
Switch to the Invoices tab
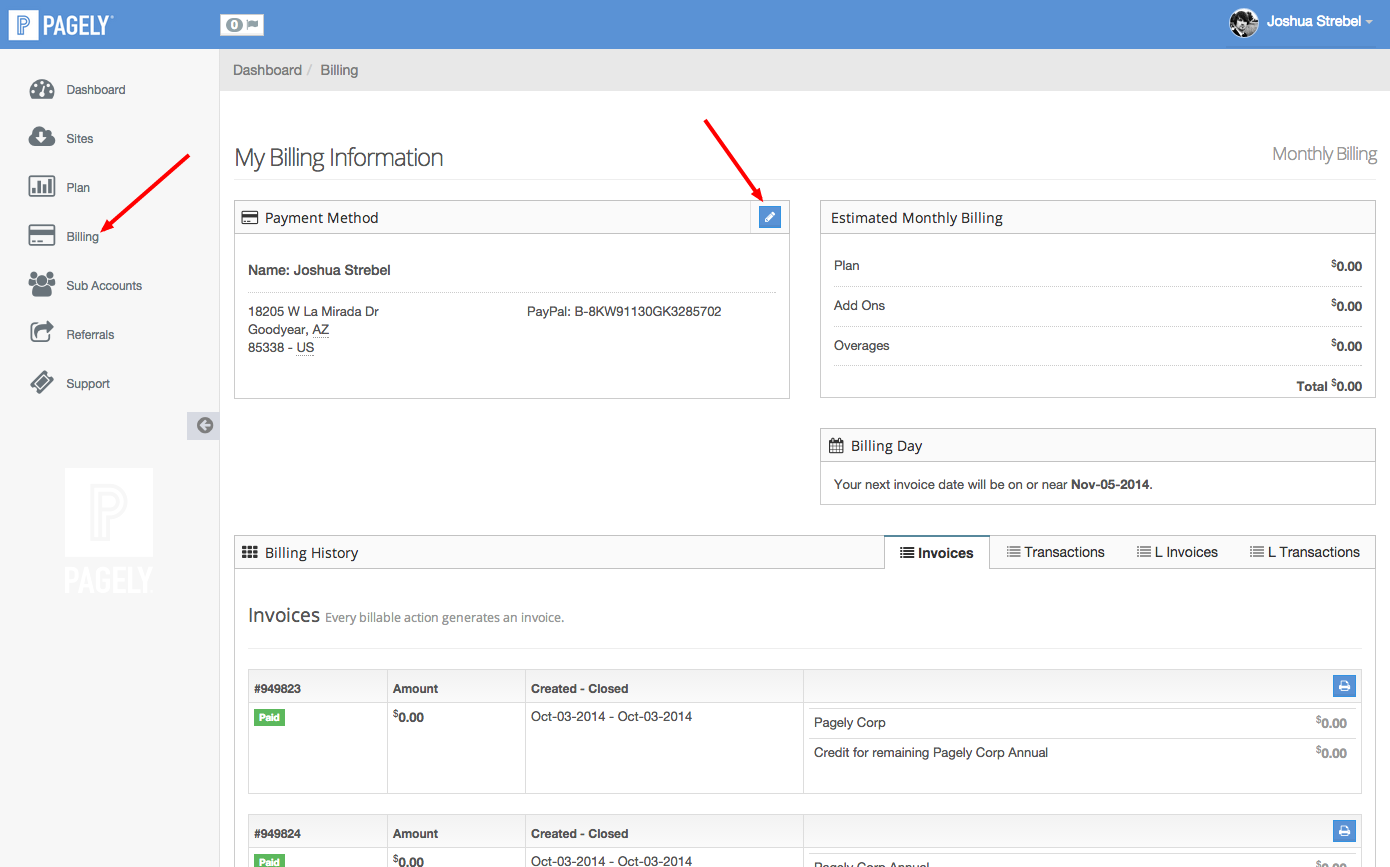[x=937, y=552]
